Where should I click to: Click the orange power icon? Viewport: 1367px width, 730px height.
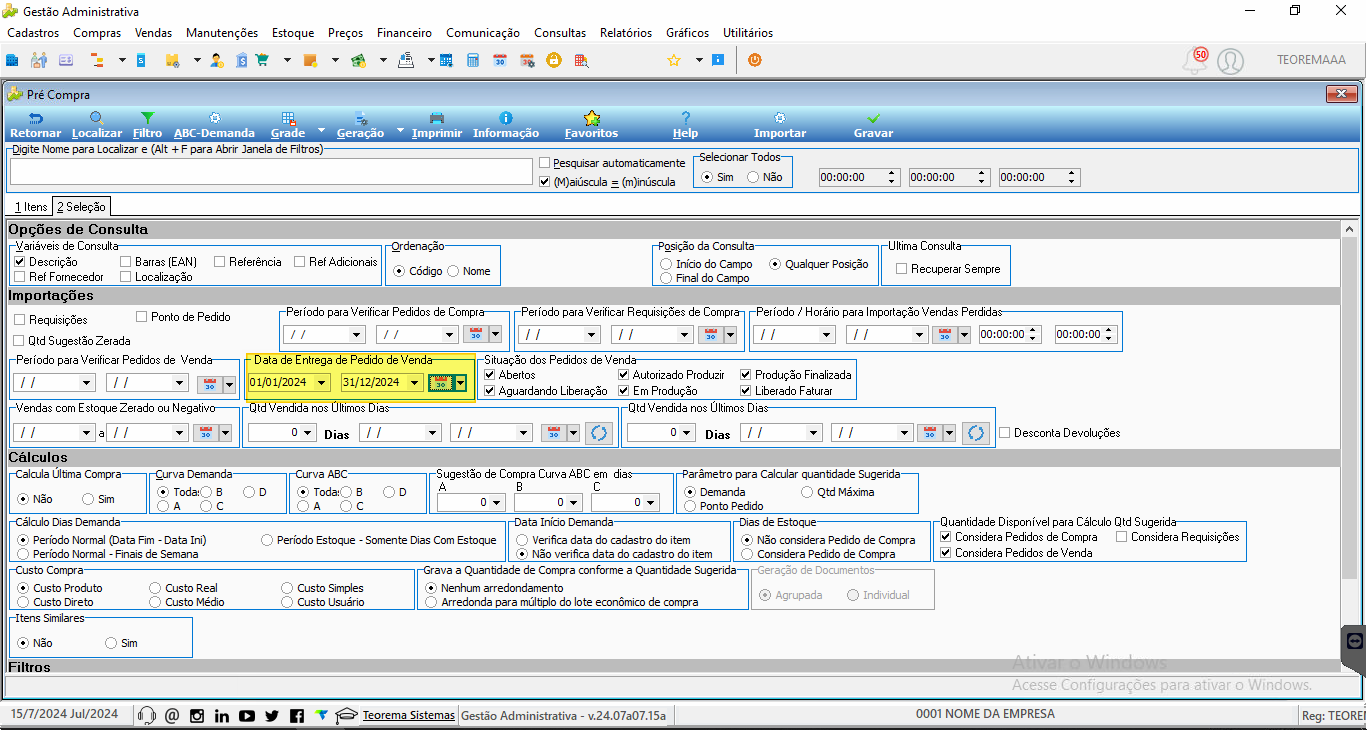tap(754, 60)
